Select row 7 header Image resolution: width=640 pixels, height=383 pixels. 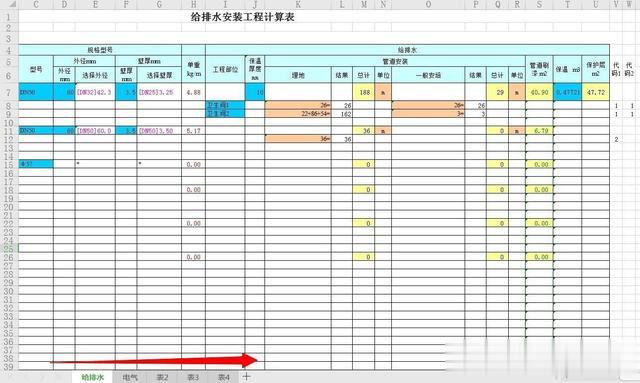(x=9, y=92)
